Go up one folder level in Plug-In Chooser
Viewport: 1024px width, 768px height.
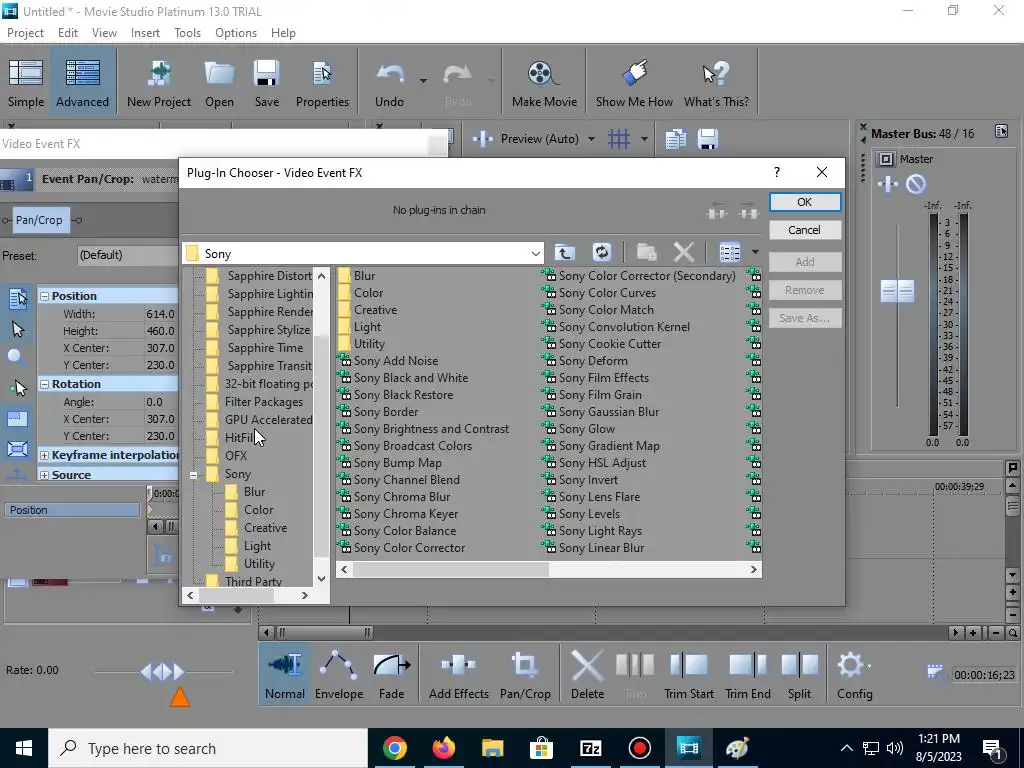(564, 252)
